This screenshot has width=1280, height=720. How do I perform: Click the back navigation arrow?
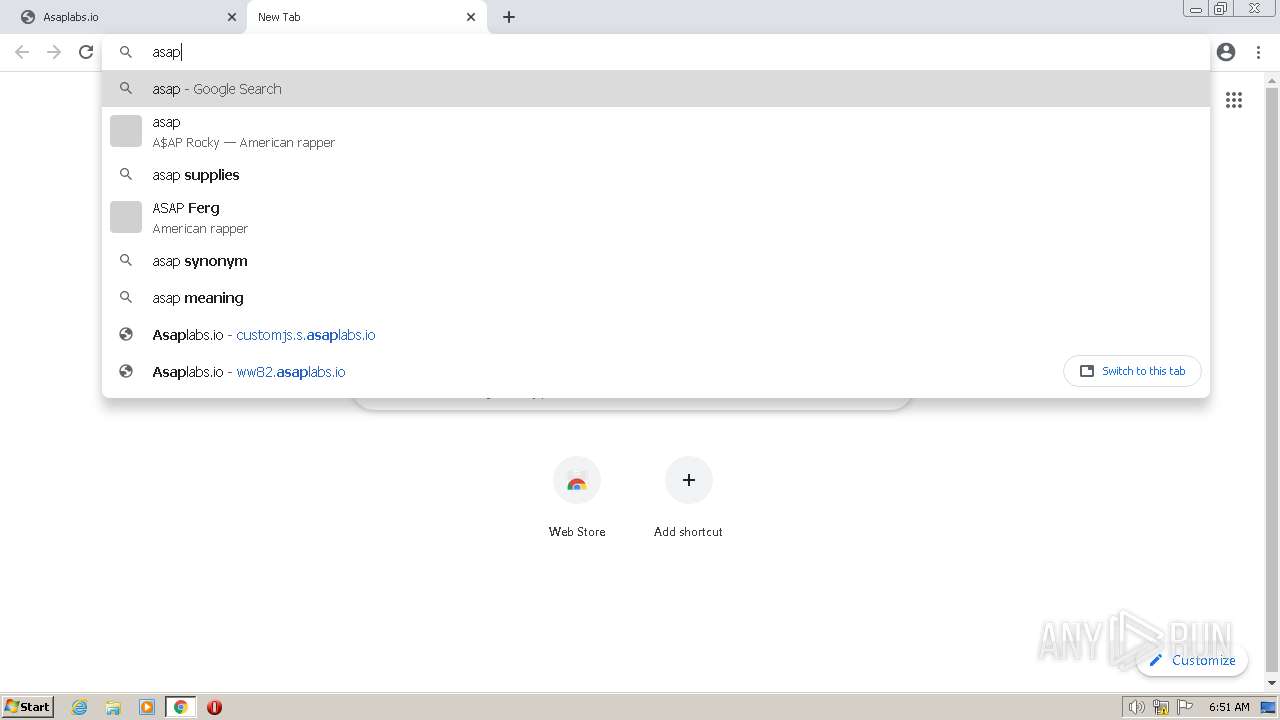[22, 52]
